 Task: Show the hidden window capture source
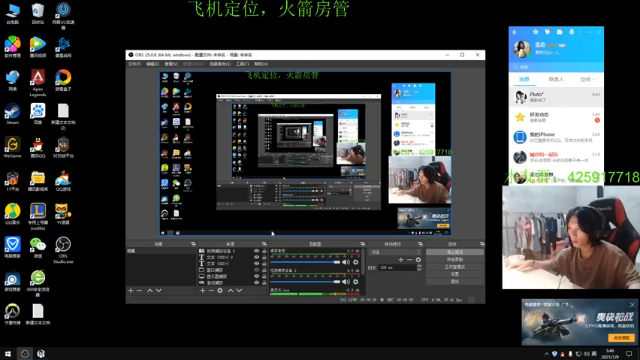(x=256, y=270)
